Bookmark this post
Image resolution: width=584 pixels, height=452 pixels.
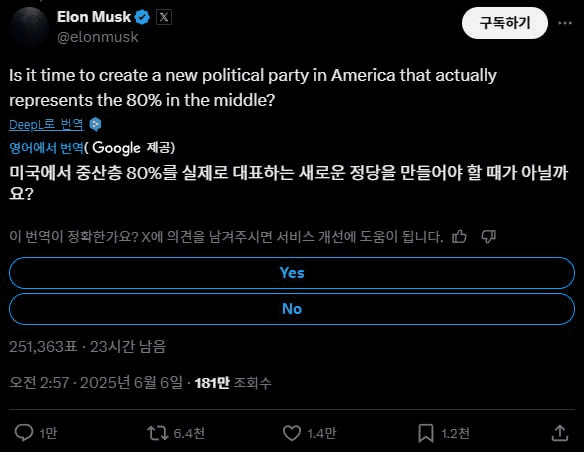pyautogui.click(x=426, y=433)
